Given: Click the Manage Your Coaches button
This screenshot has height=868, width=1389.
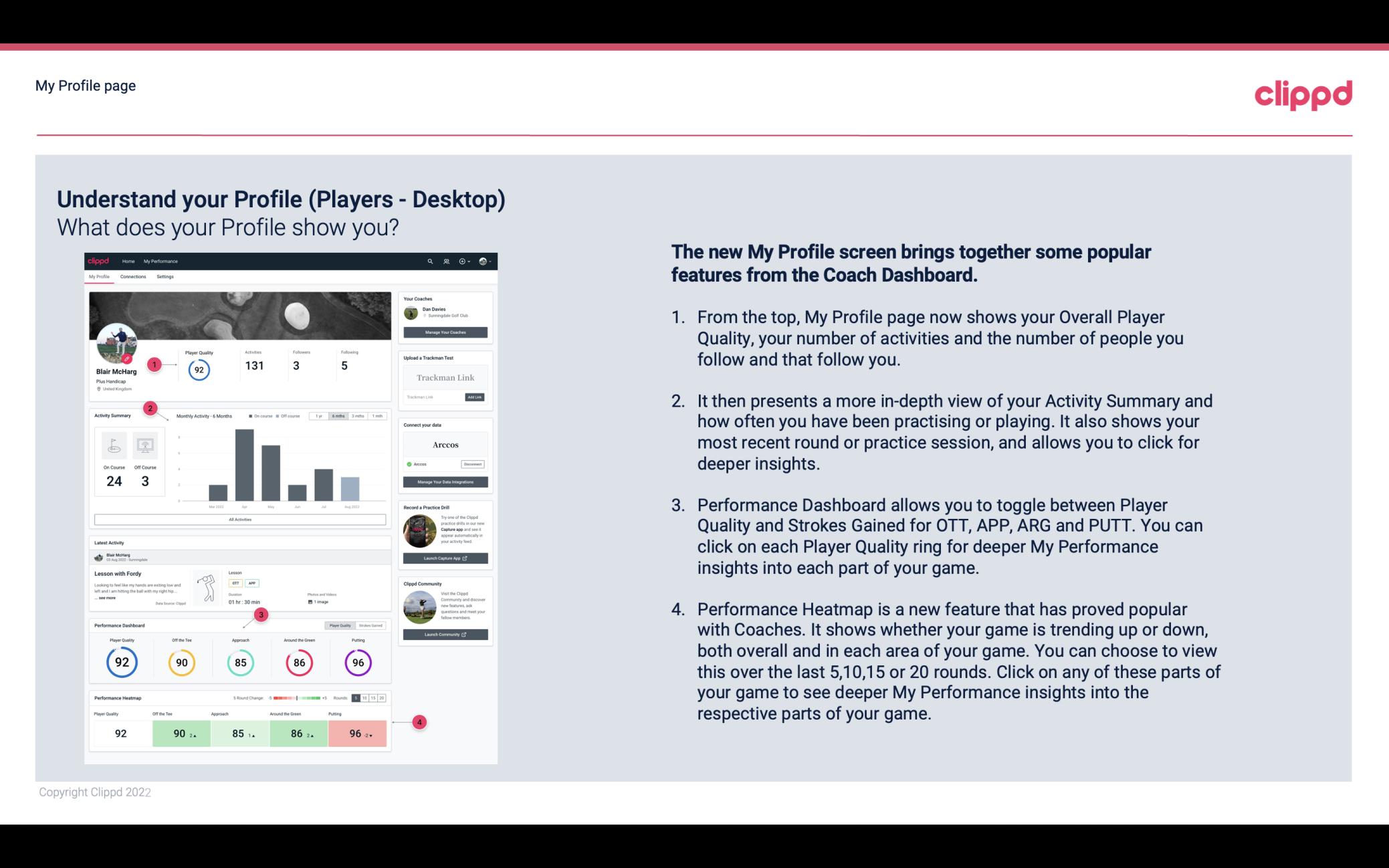Looking at the screenshot, I should pos(446,332).
